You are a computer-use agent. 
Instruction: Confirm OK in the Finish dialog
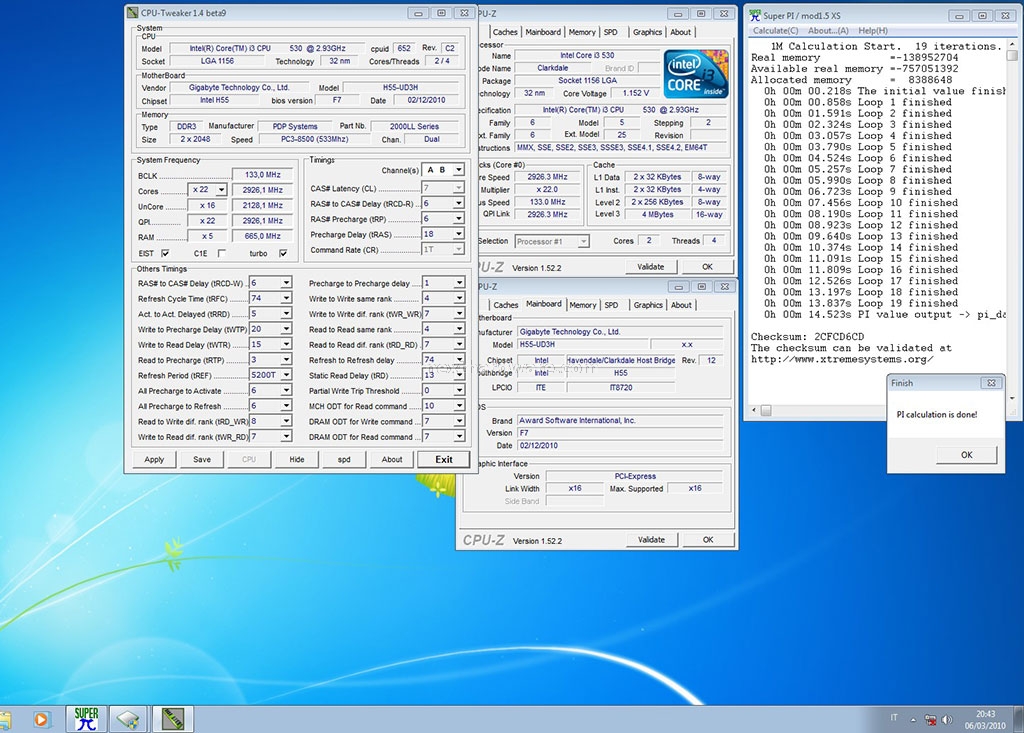967,455
